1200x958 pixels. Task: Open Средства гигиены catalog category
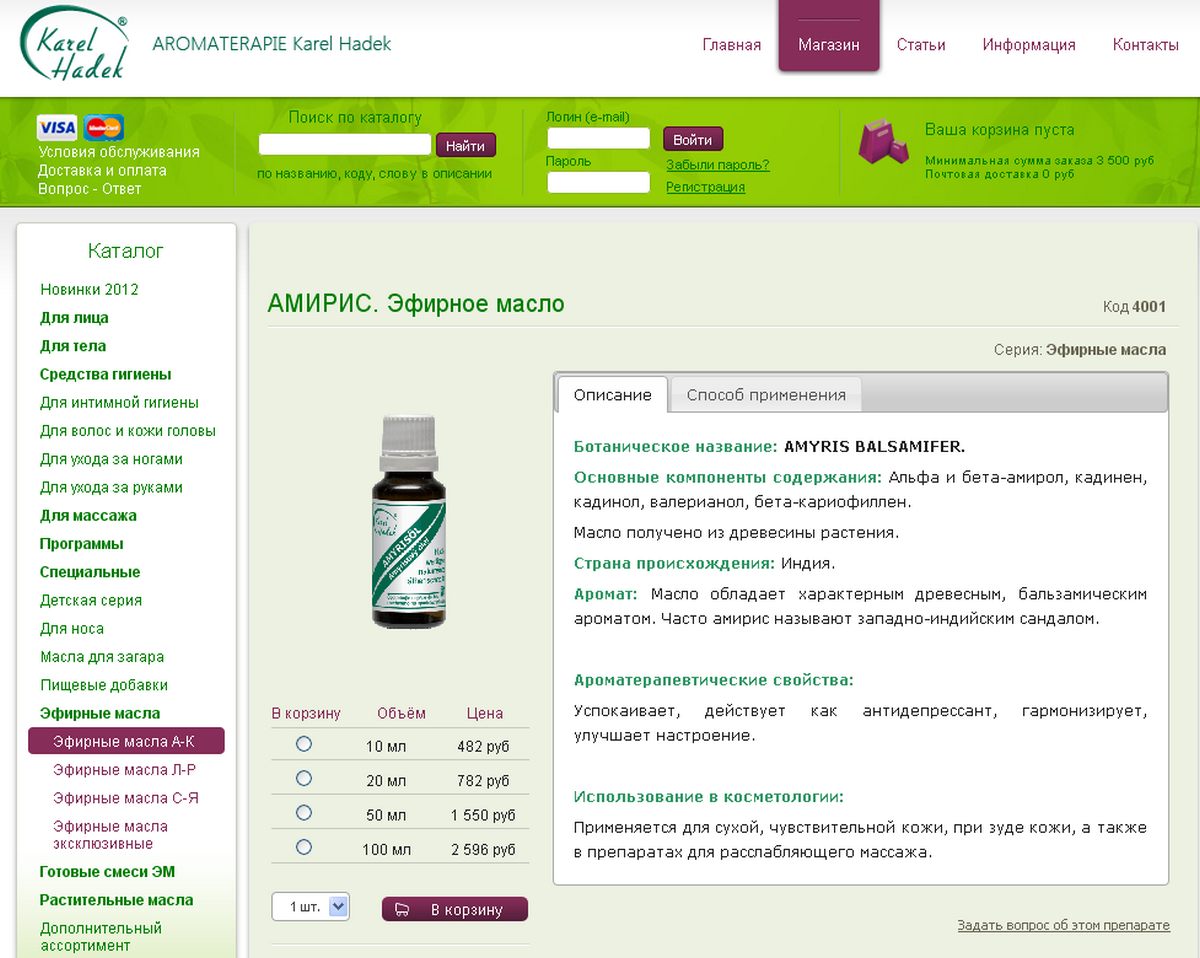click(x=106, y=374)
